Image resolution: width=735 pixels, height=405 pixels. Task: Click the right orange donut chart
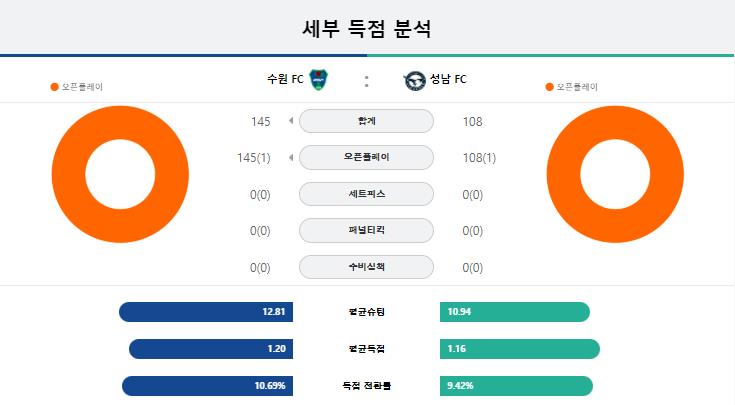tap(615, 174)
